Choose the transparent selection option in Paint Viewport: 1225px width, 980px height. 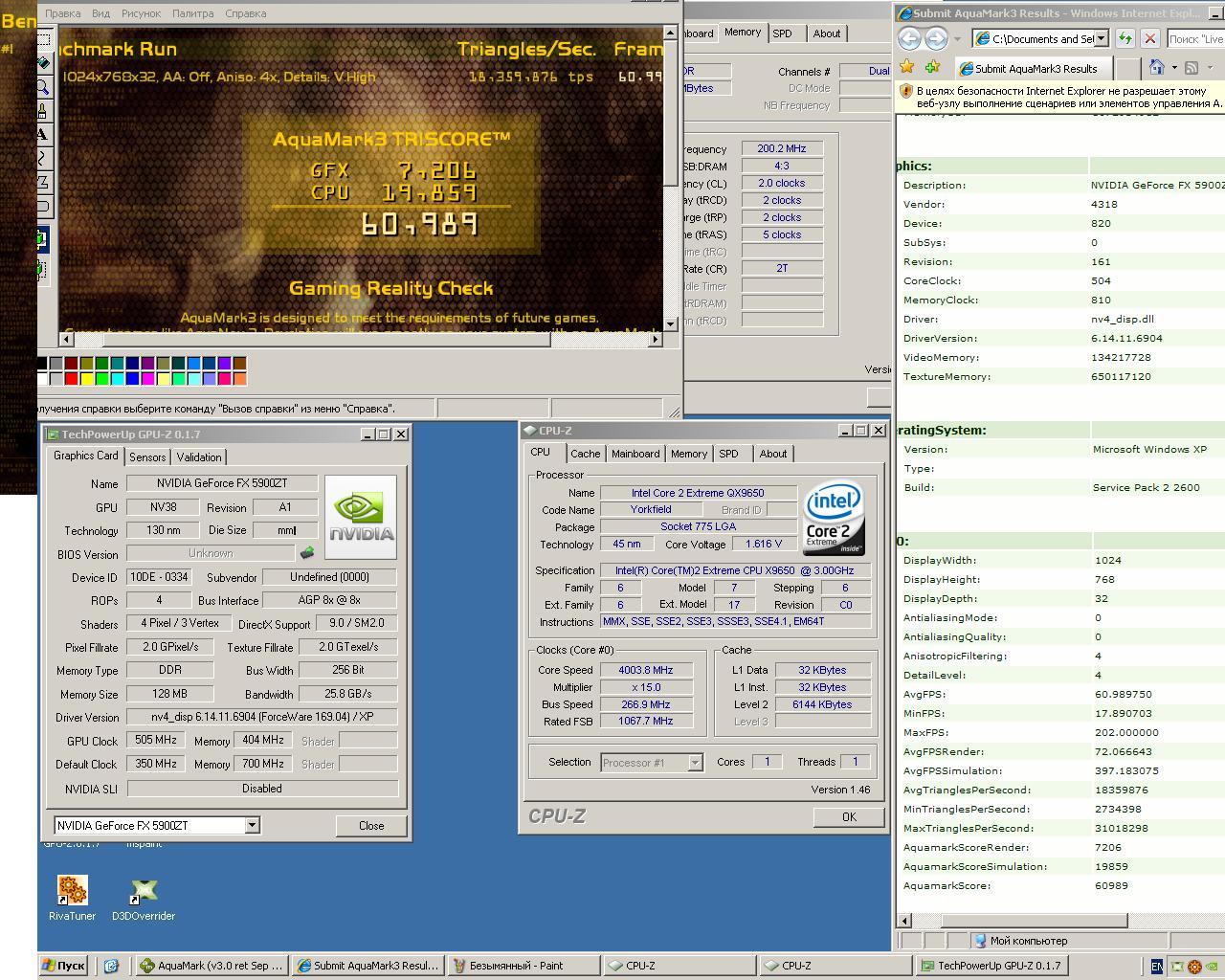pos(42,269)
